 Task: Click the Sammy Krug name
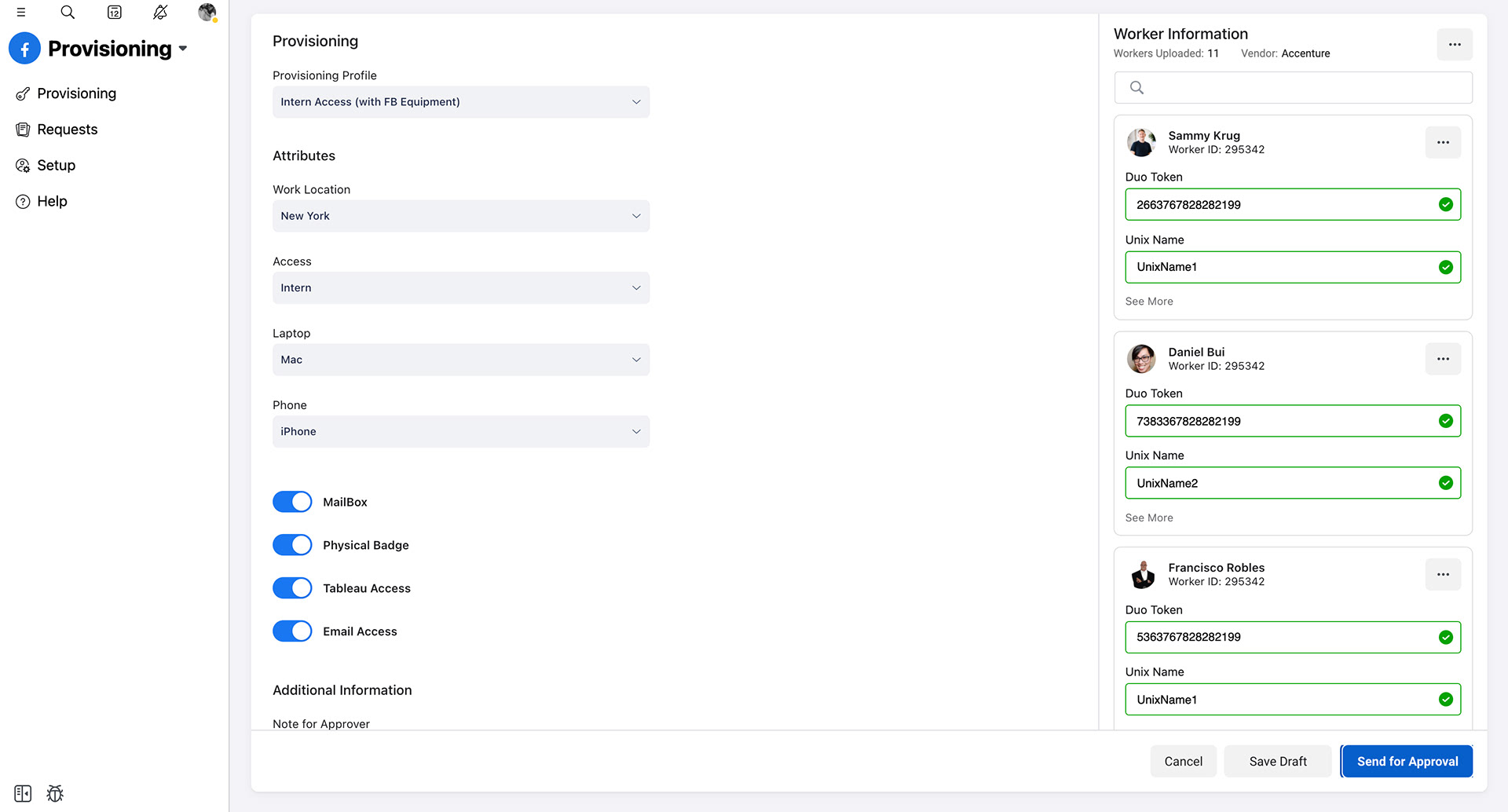coord(1204,136)
